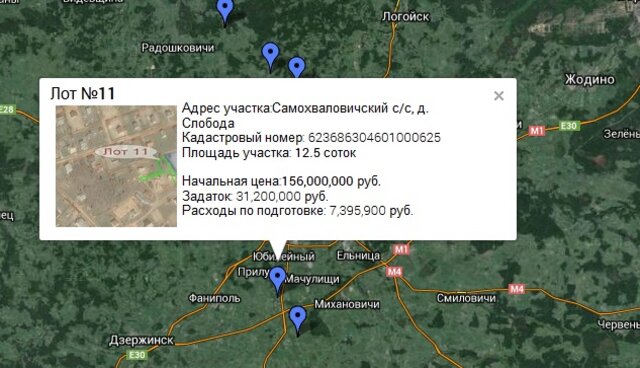Click the Смиловичи town label

point(466,298)
